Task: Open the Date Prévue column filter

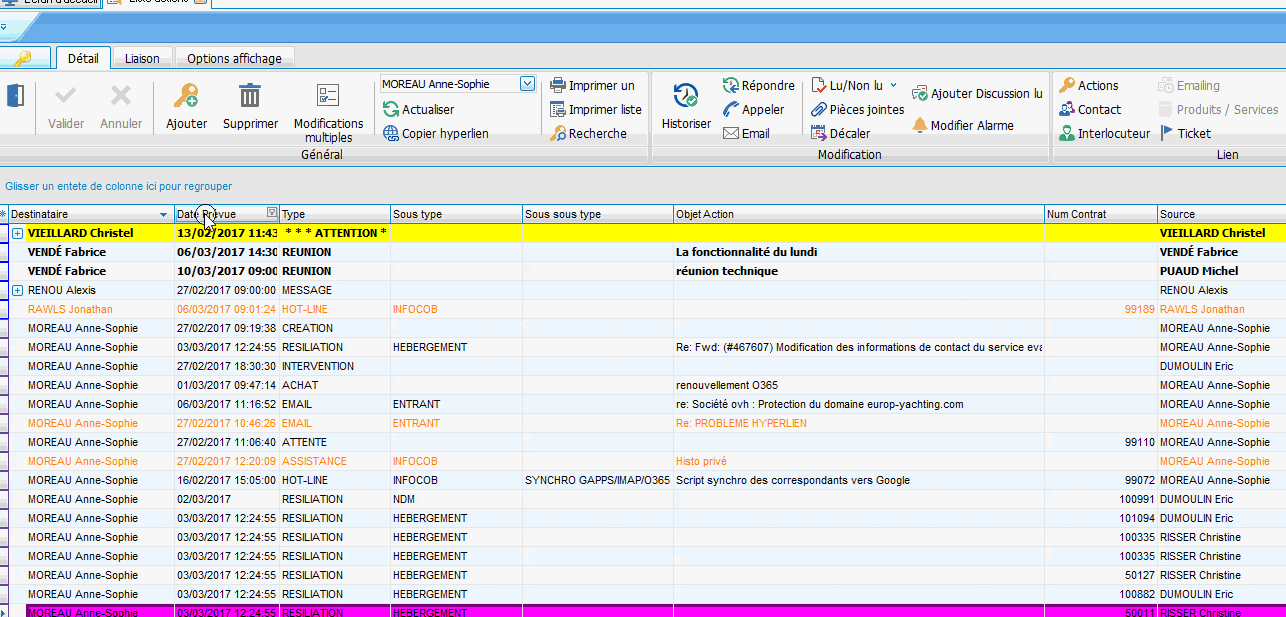Action: [271, 213]
